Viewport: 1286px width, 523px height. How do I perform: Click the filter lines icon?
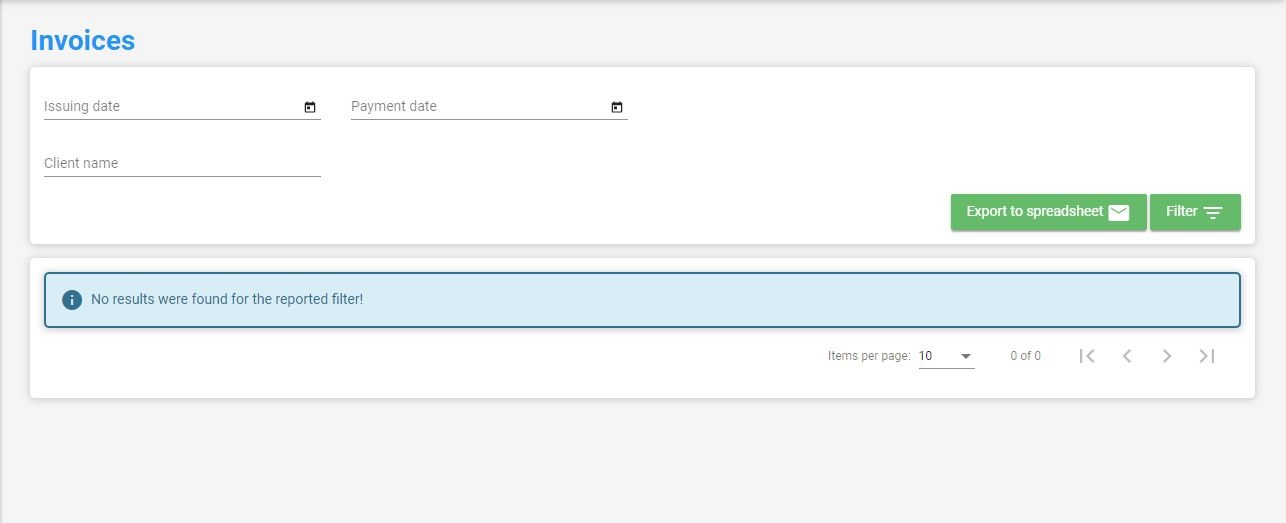pyautogui.click(x=1213, y=212)
